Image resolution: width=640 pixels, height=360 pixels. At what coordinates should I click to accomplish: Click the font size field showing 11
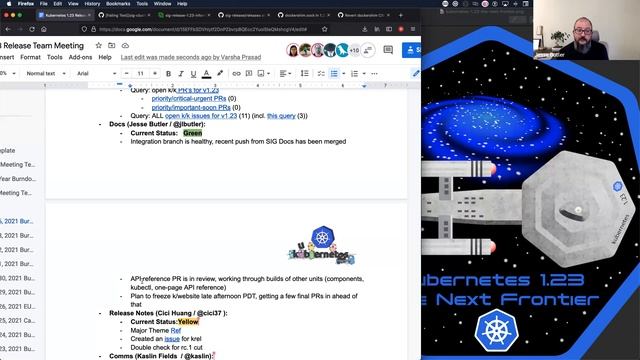pyautogui.click(x=140, y=73)
